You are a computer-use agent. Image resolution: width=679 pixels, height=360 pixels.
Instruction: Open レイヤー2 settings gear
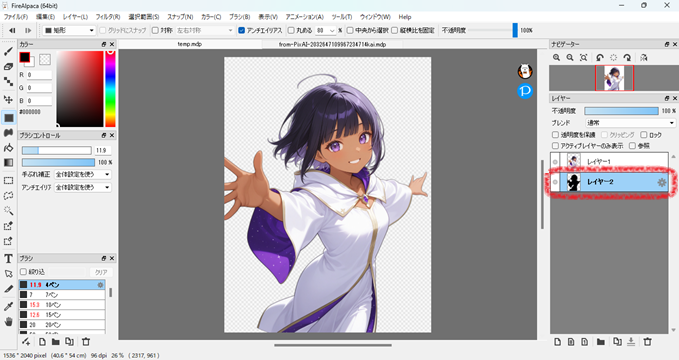[x=662, y=182]
